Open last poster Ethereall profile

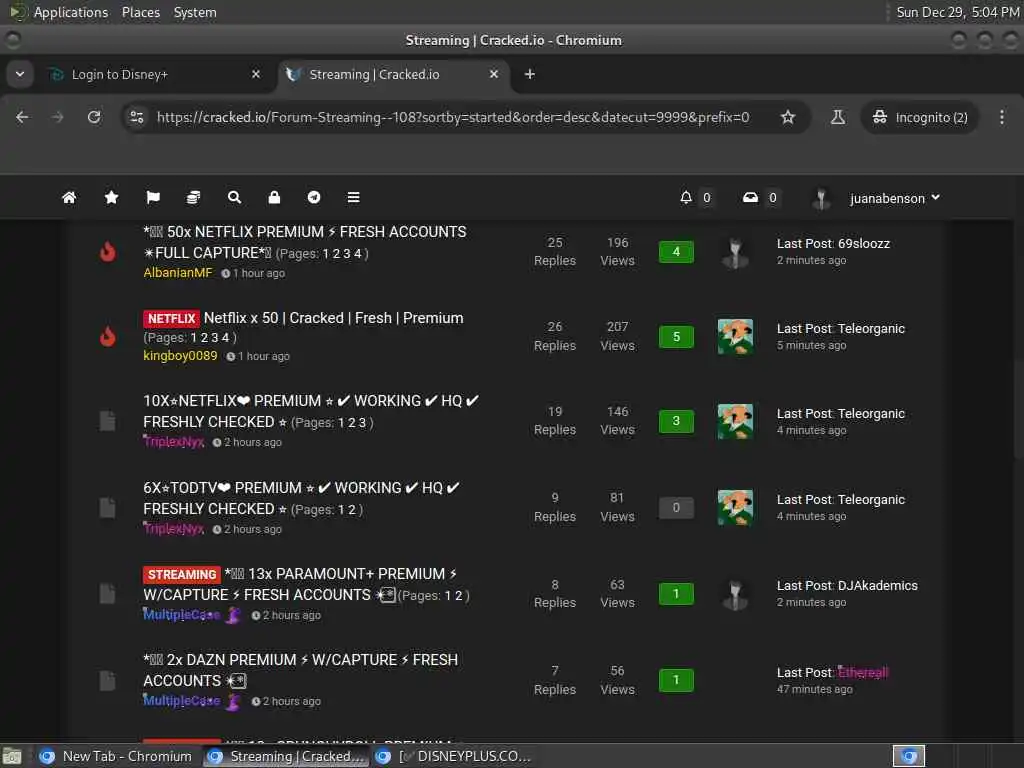[x=863, y=672]
